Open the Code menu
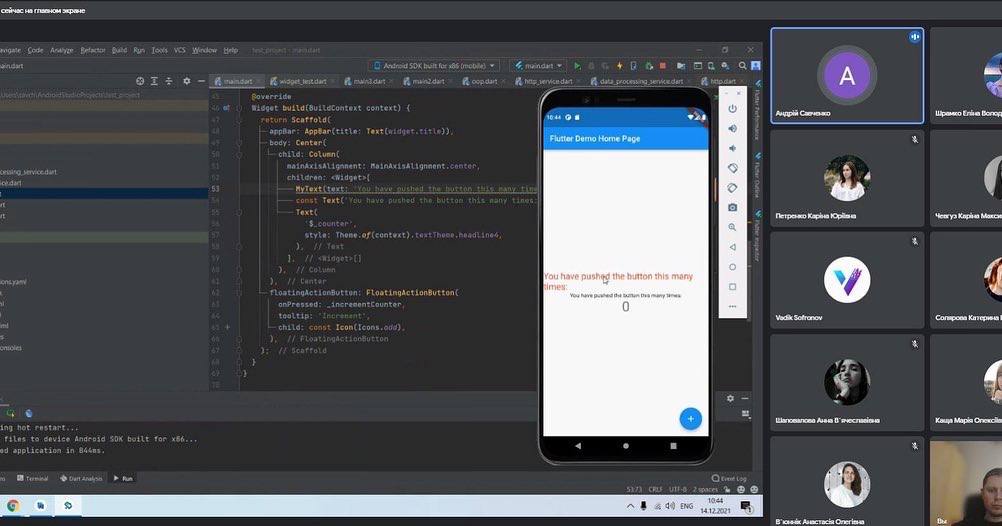The height and width of the screenshot is (526, 1002). (35, 50)
